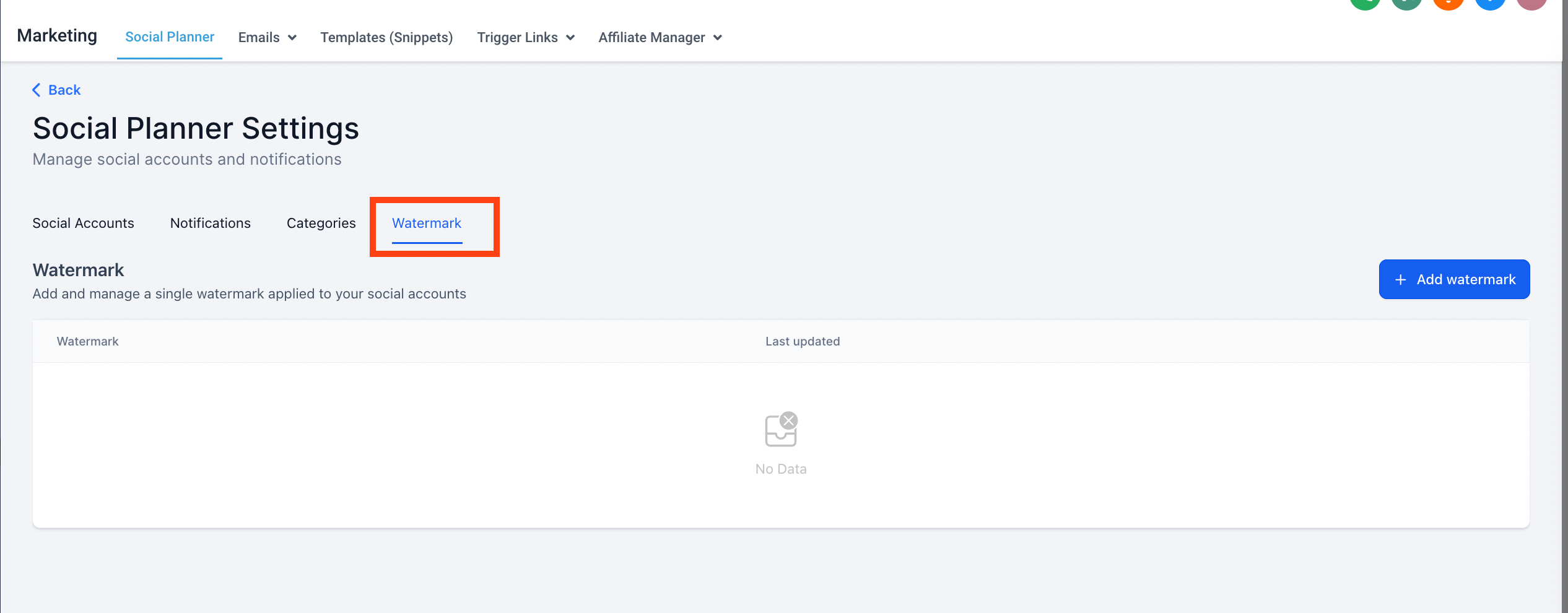Viewport: 1568px width, 613px height.
Task: Open the Trigger Links dropdown
Action: (525, 37)
